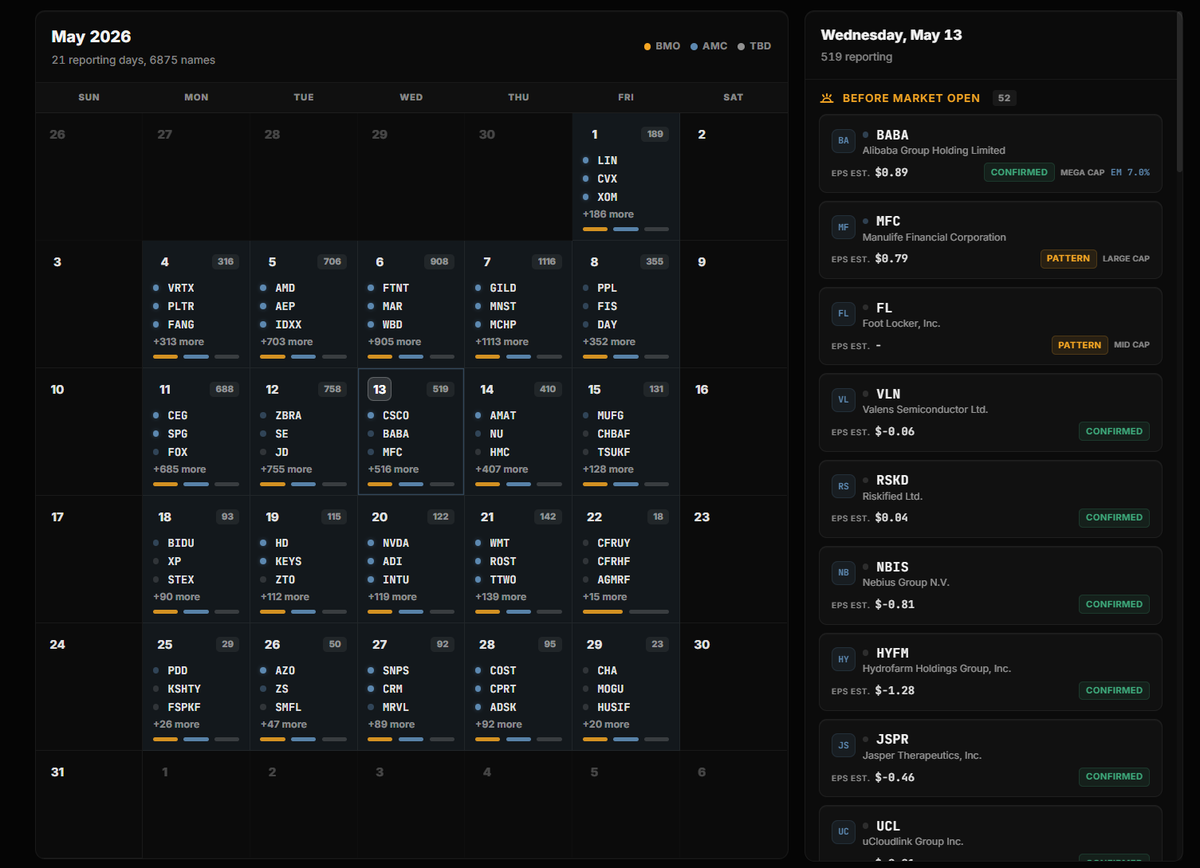Viewport: 1200px width, 868px height.
Task: Select May 19 day number
Action: pos(272,517)
